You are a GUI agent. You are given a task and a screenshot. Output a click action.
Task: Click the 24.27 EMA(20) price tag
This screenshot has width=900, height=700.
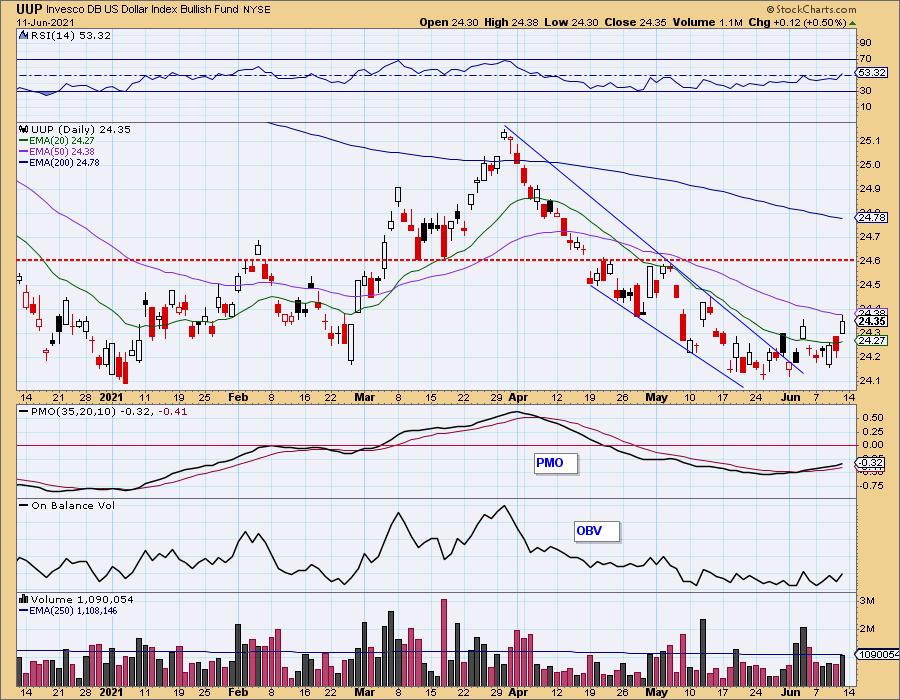pyautogui.click(x=872, y=341)
